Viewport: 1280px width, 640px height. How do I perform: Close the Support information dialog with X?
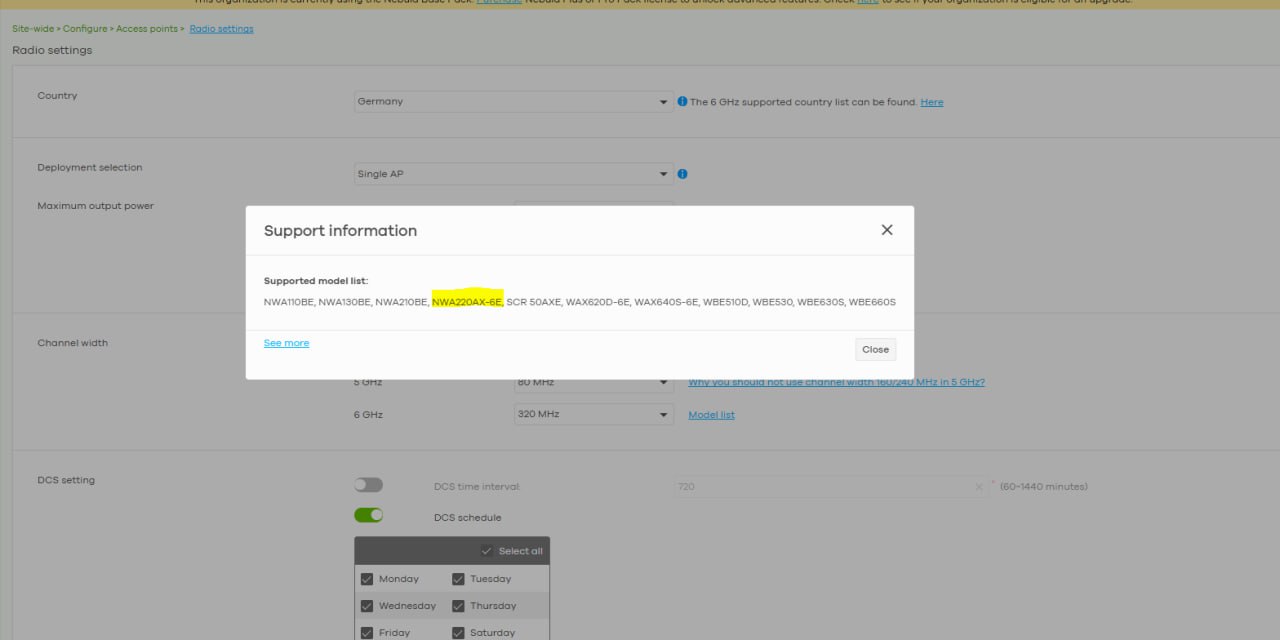[886, 230]
